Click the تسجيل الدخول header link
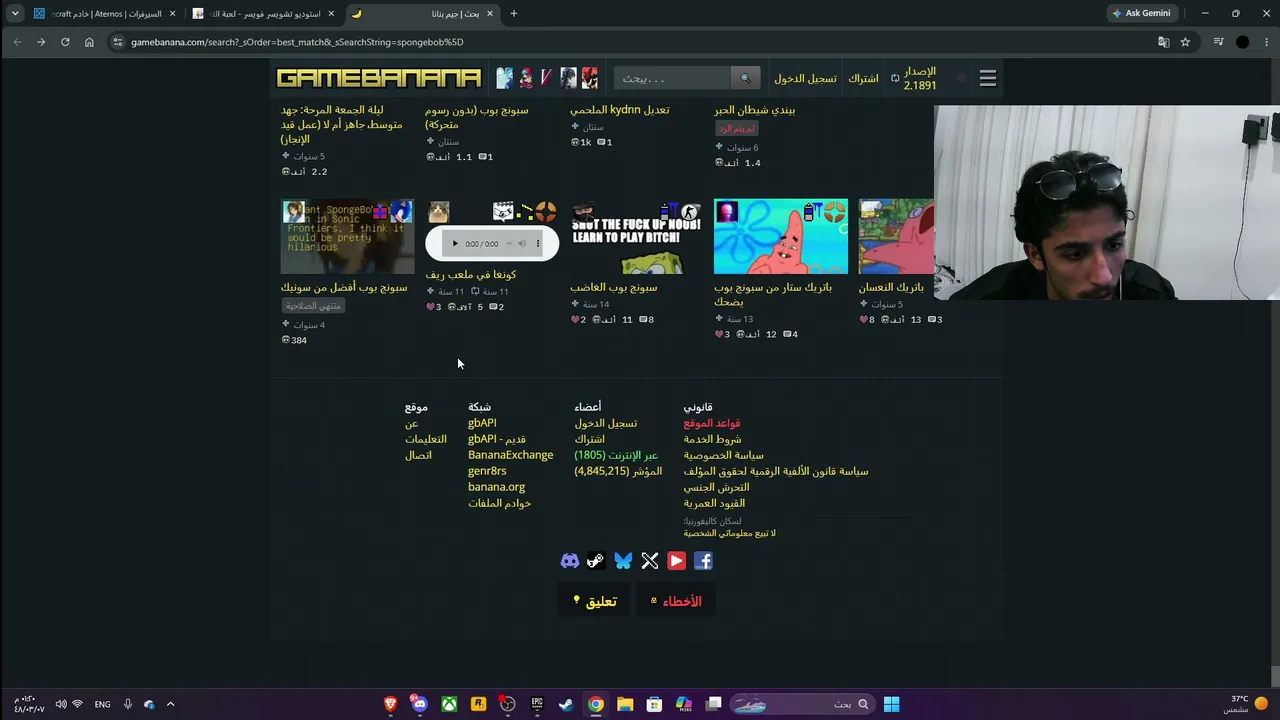 pos(805,78)
